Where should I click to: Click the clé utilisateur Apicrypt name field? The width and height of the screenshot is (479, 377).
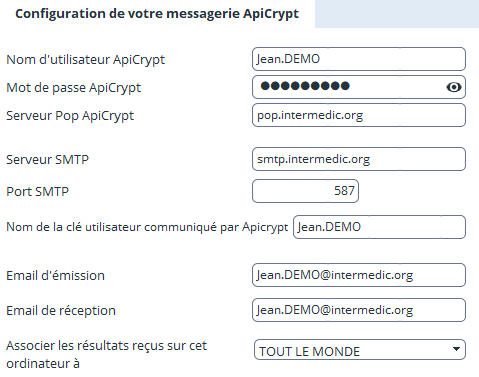[x=379, y=227]
